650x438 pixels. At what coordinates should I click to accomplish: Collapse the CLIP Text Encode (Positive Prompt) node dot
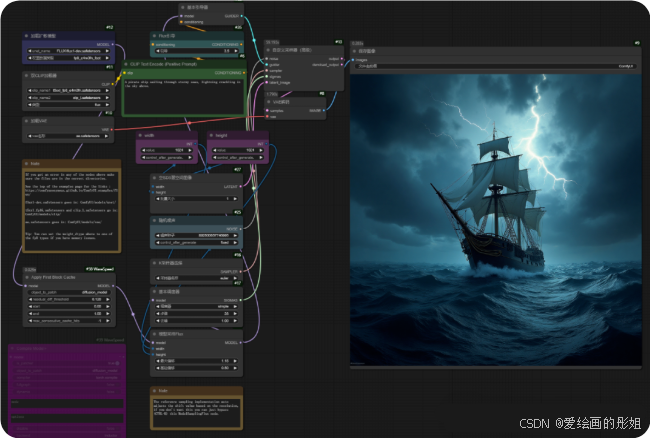pyautogui.click(x=126, y=64)
